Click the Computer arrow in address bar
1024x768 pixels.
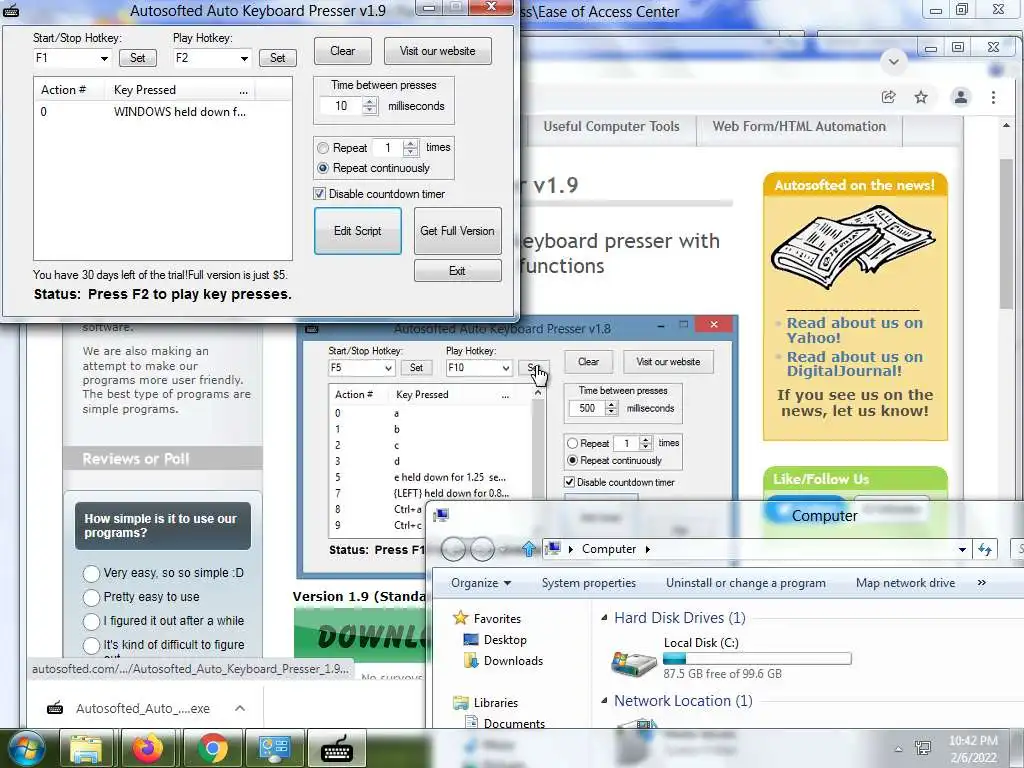coord(647,549)
